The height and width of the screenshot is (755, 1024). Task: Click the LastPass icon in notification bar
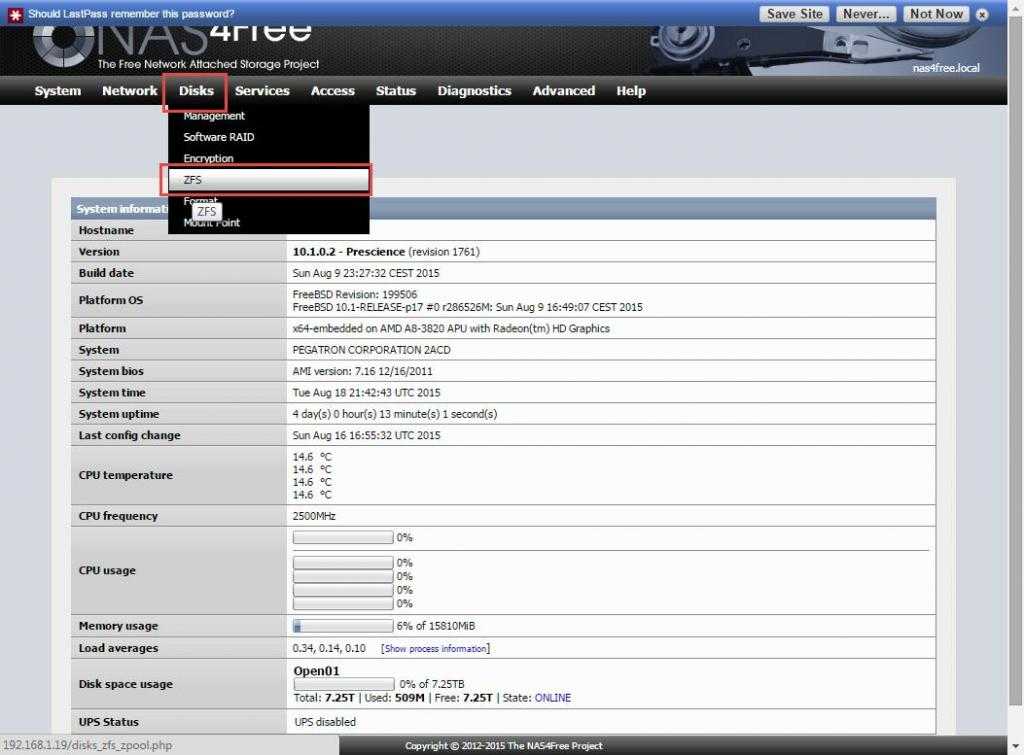[14, 14]
